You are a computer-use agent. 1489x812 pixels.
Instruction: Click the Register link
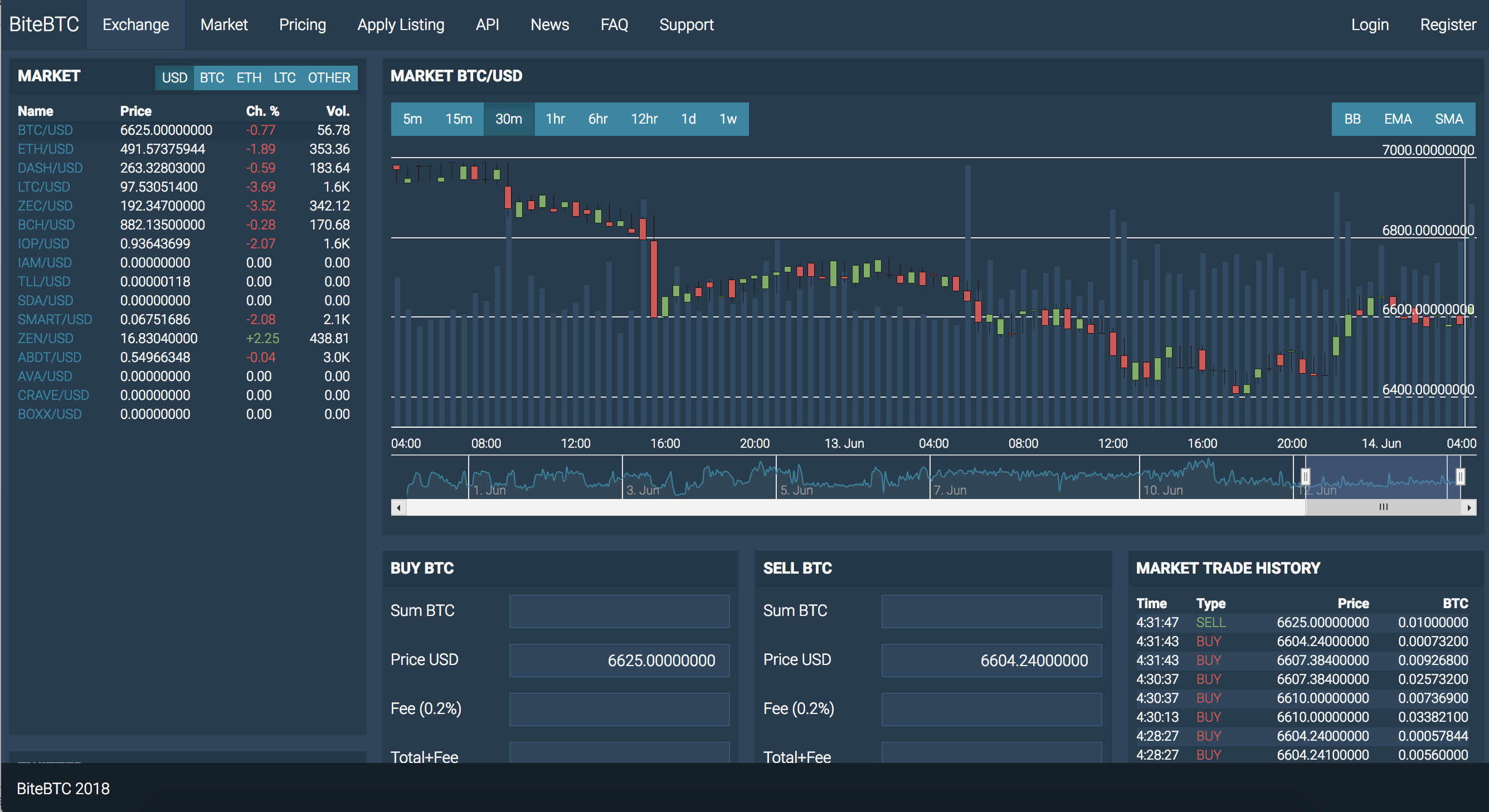pyautogui.click(x=1447, y=25)
